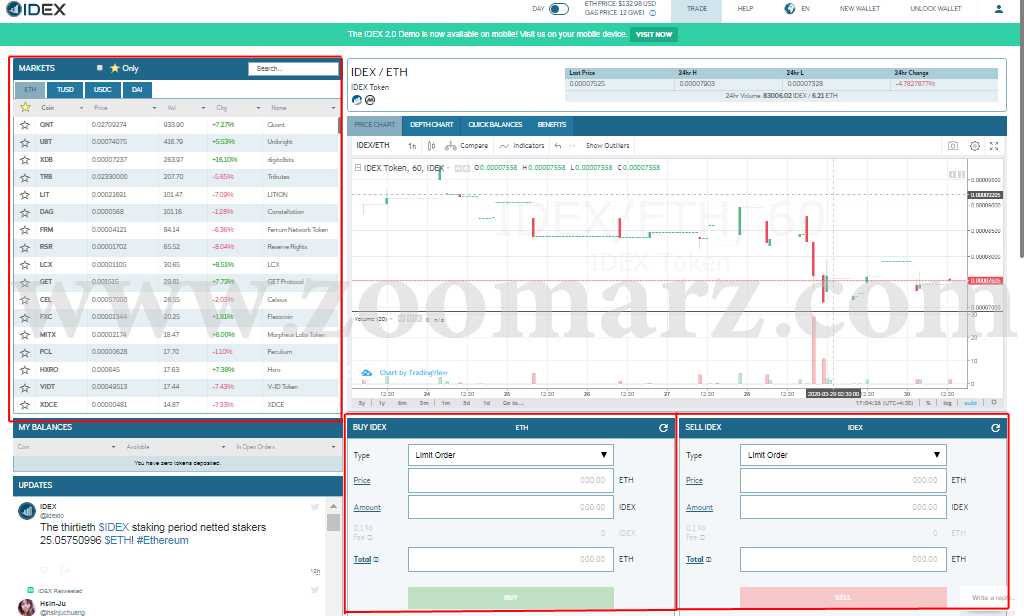Toggle log scale on the chart
The width and height of the screenshot is (1024, 616).
click(x=948, y=403)
